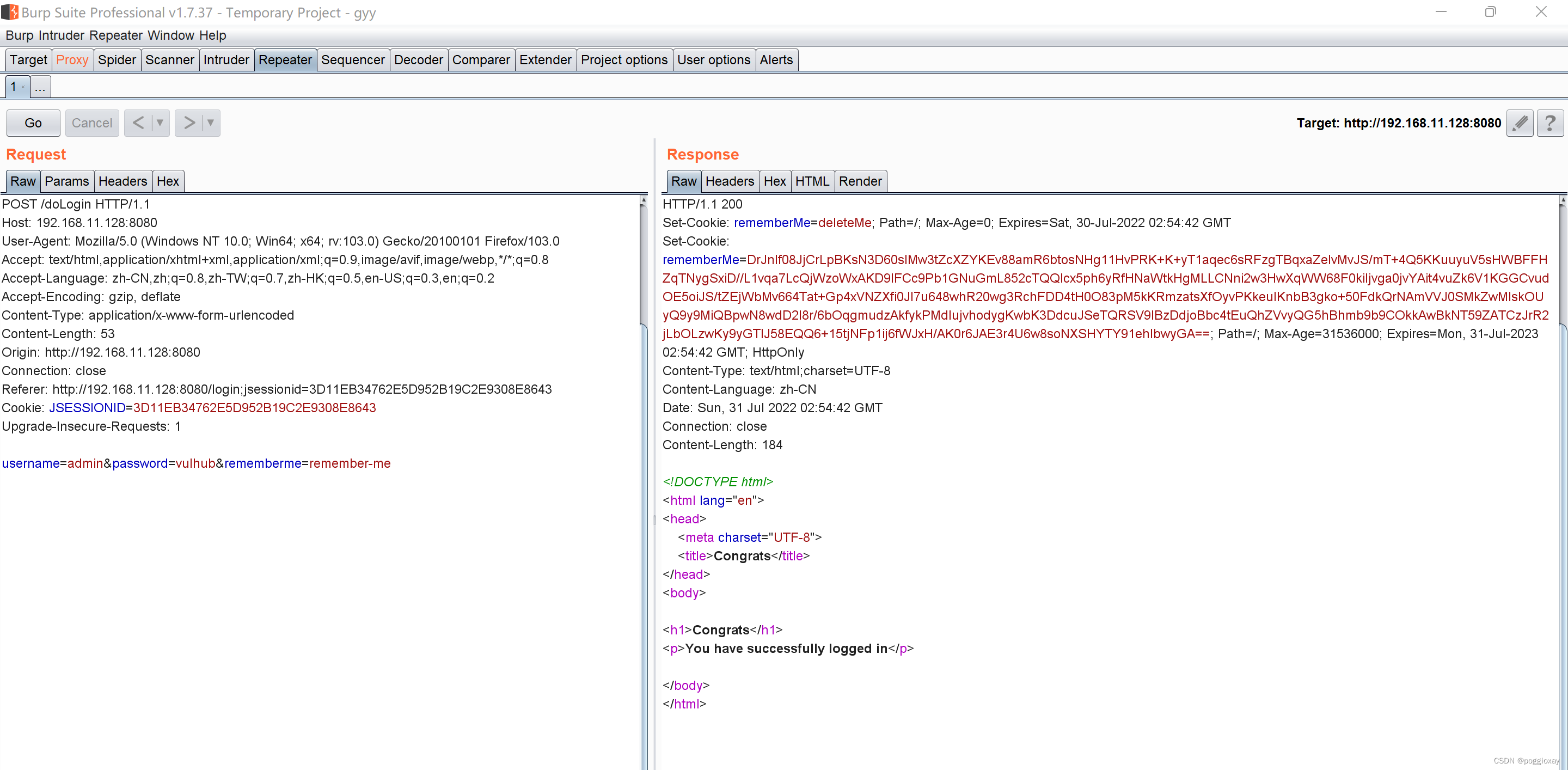Select the Repeater tool tab
The width and height of the screenshot is (1568, 770).
tap(285, 60)
